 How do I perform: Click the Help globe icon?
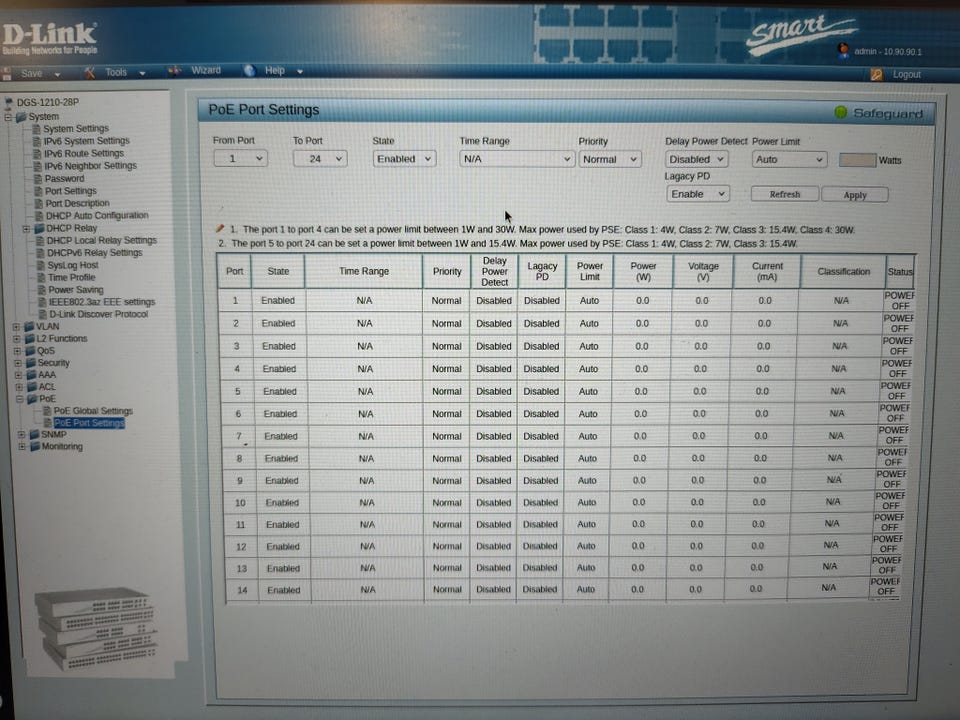[250, 70]
